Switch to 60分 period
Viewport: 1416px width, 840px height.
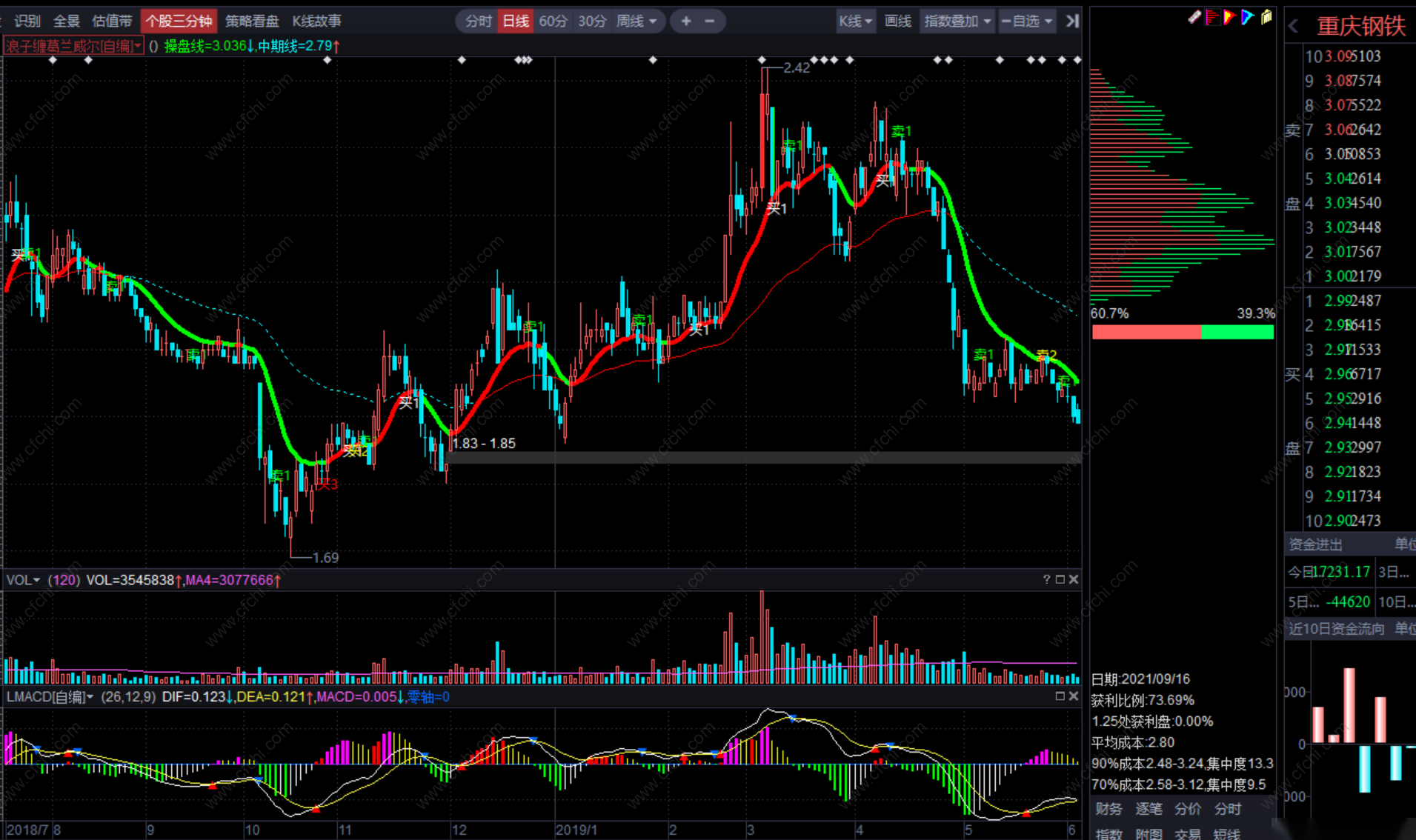(553, 21)
